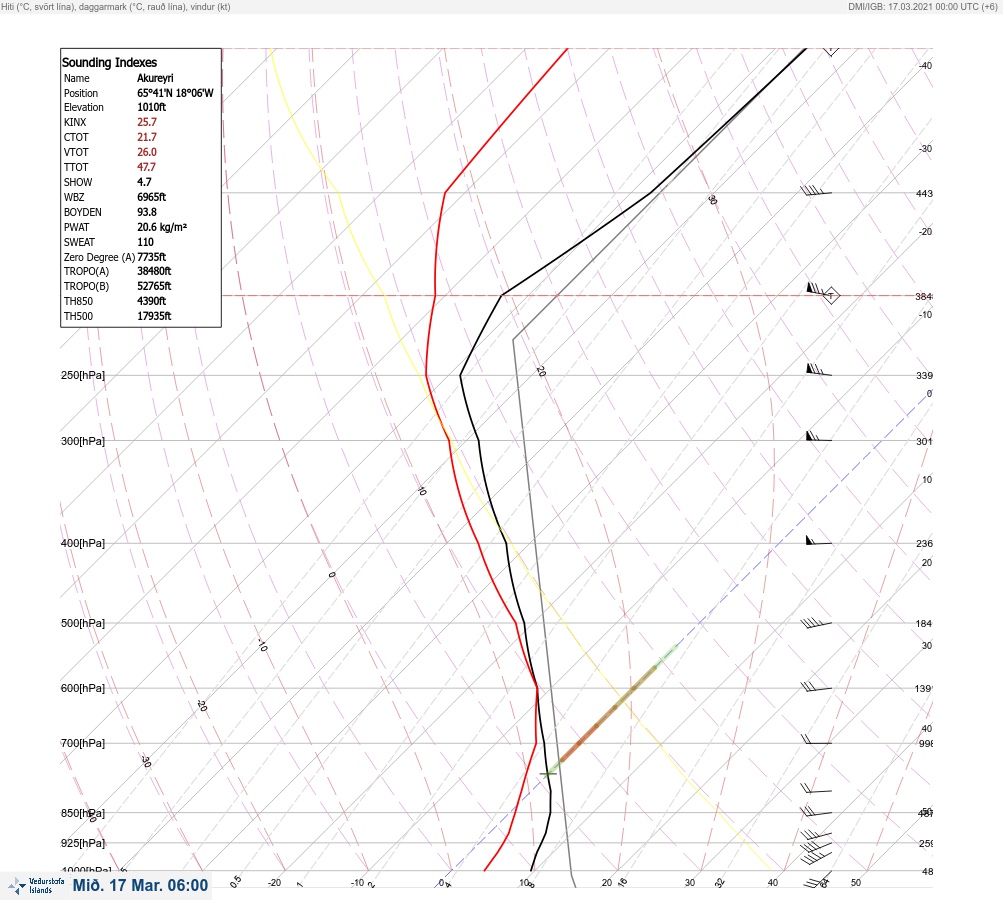The image size is (1003, 900).
Task: Click the TROPO(A) value 38480ft
Action: [x=154, y=271]
